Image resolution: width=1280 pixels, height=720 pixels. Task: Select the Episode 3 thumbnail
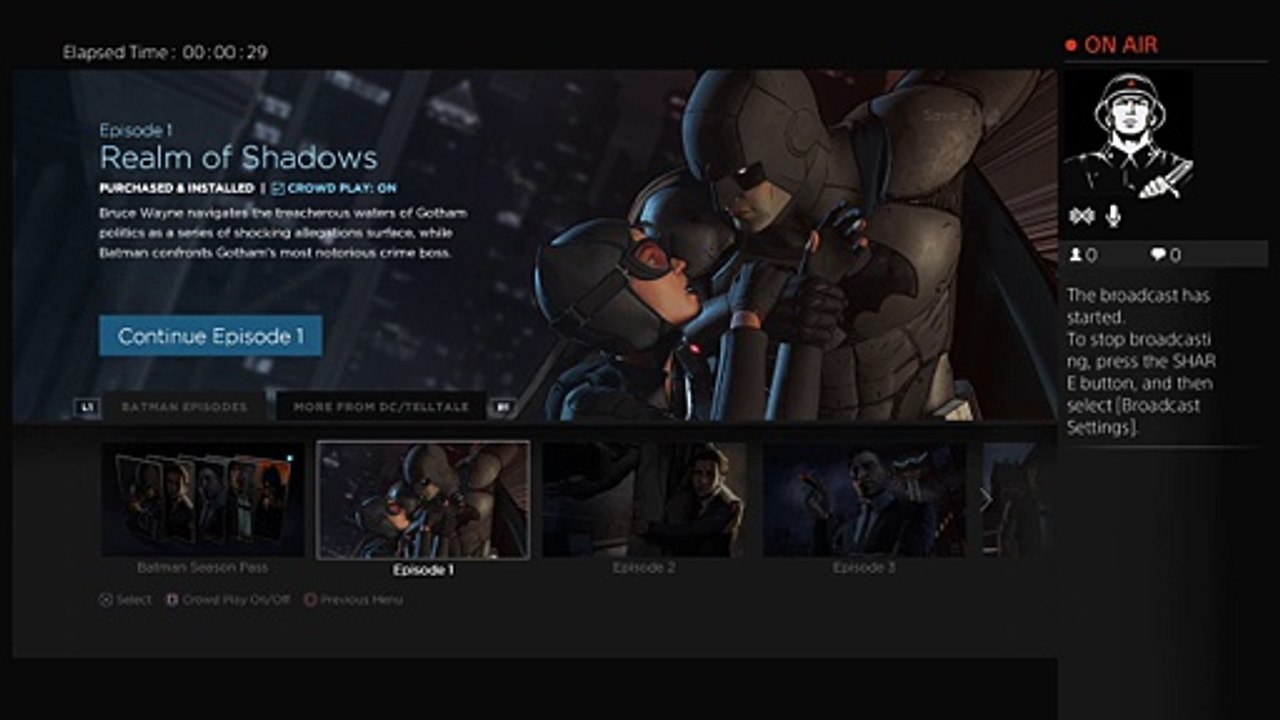pos(865,499)
